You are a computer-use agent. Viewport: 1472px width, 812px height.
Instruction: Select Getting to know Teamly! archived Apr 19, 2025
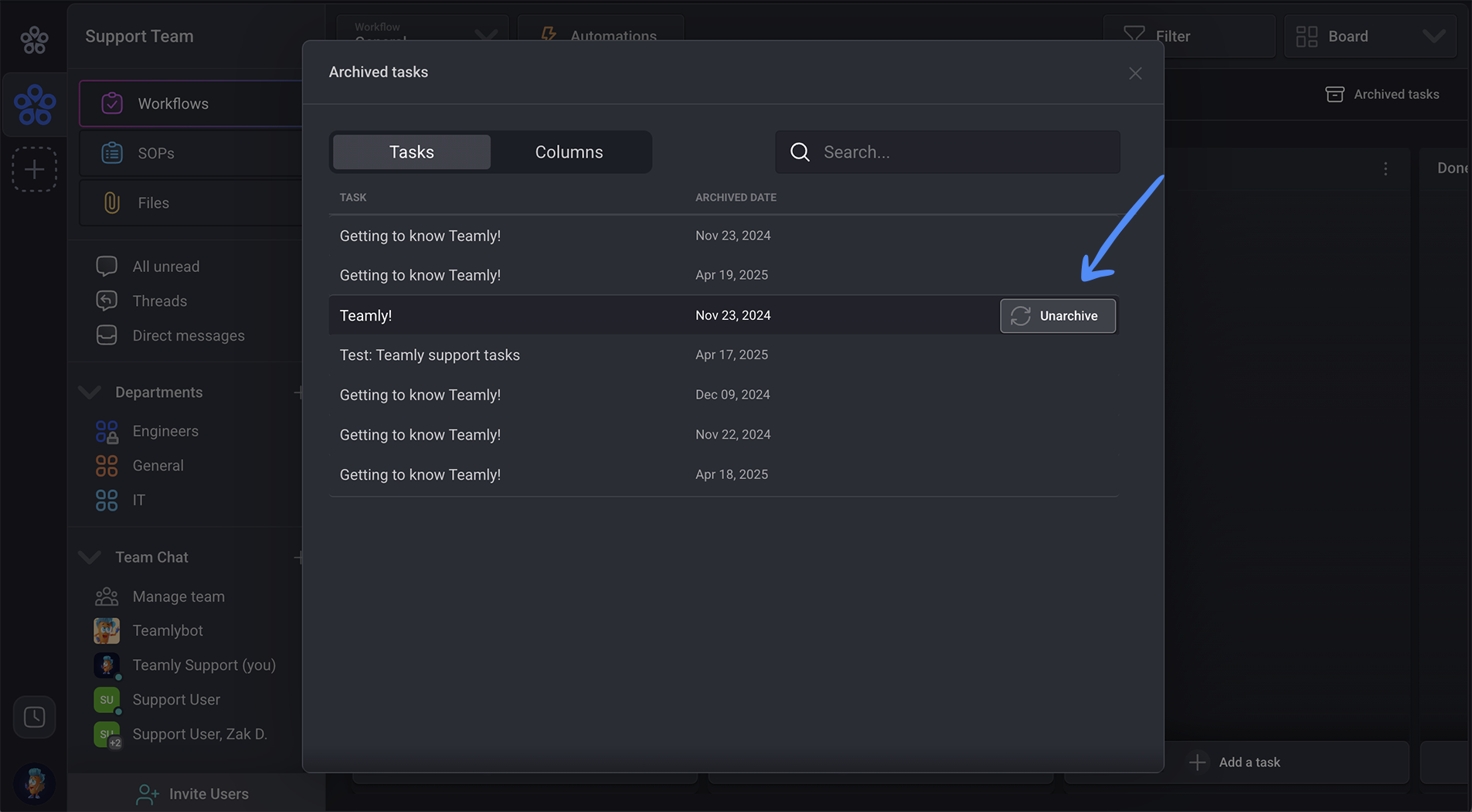(723, 275)
